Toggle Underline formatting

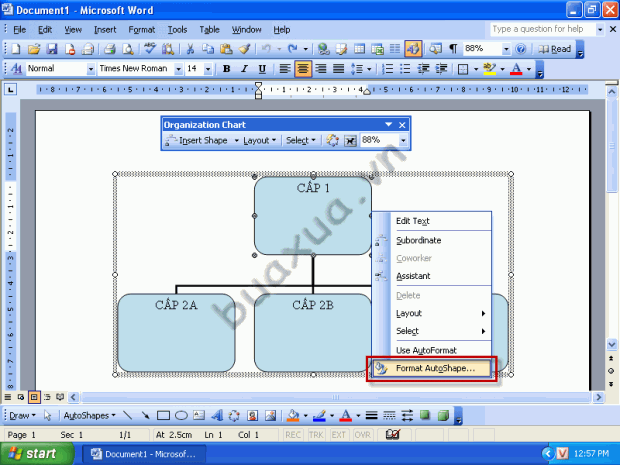point(262,69)
